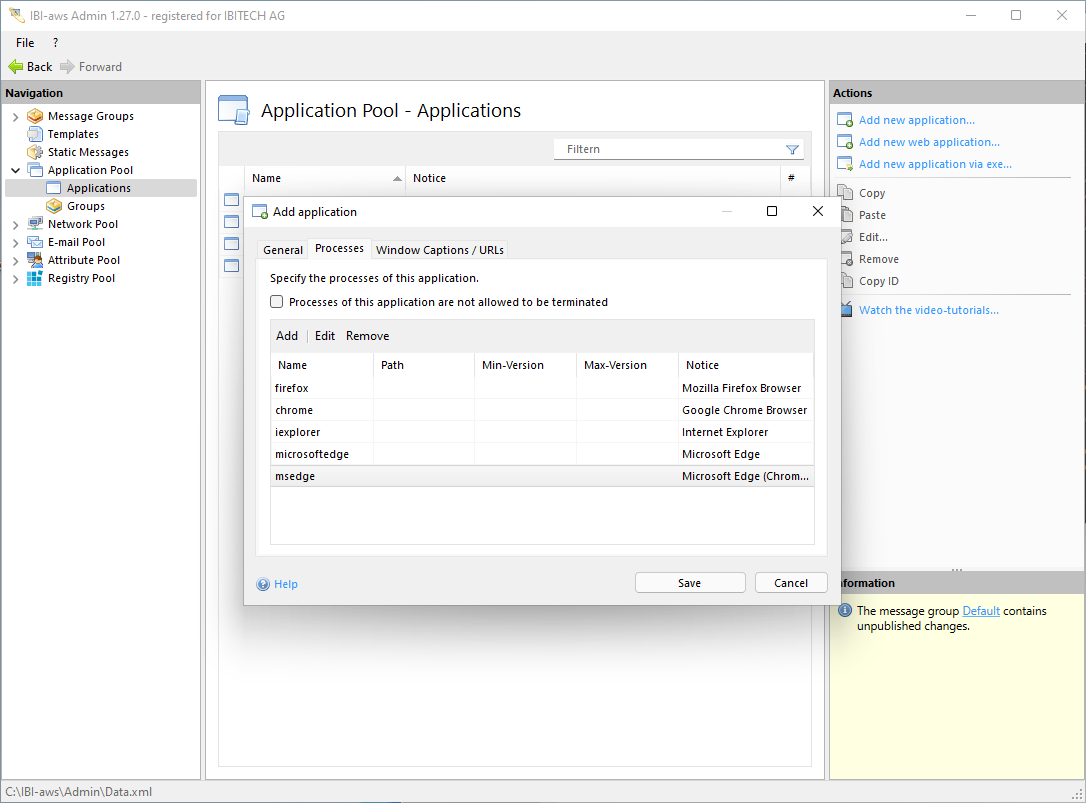Collapse the Application Pool tree node
Screen dimensions: 1086x803
(15, 171)
